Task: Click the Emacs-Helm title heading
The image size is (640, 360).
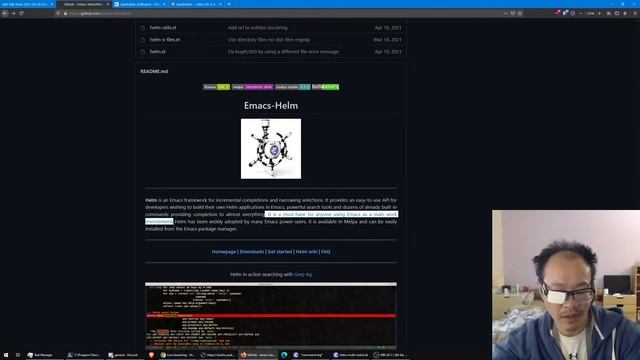Action: 271,106
